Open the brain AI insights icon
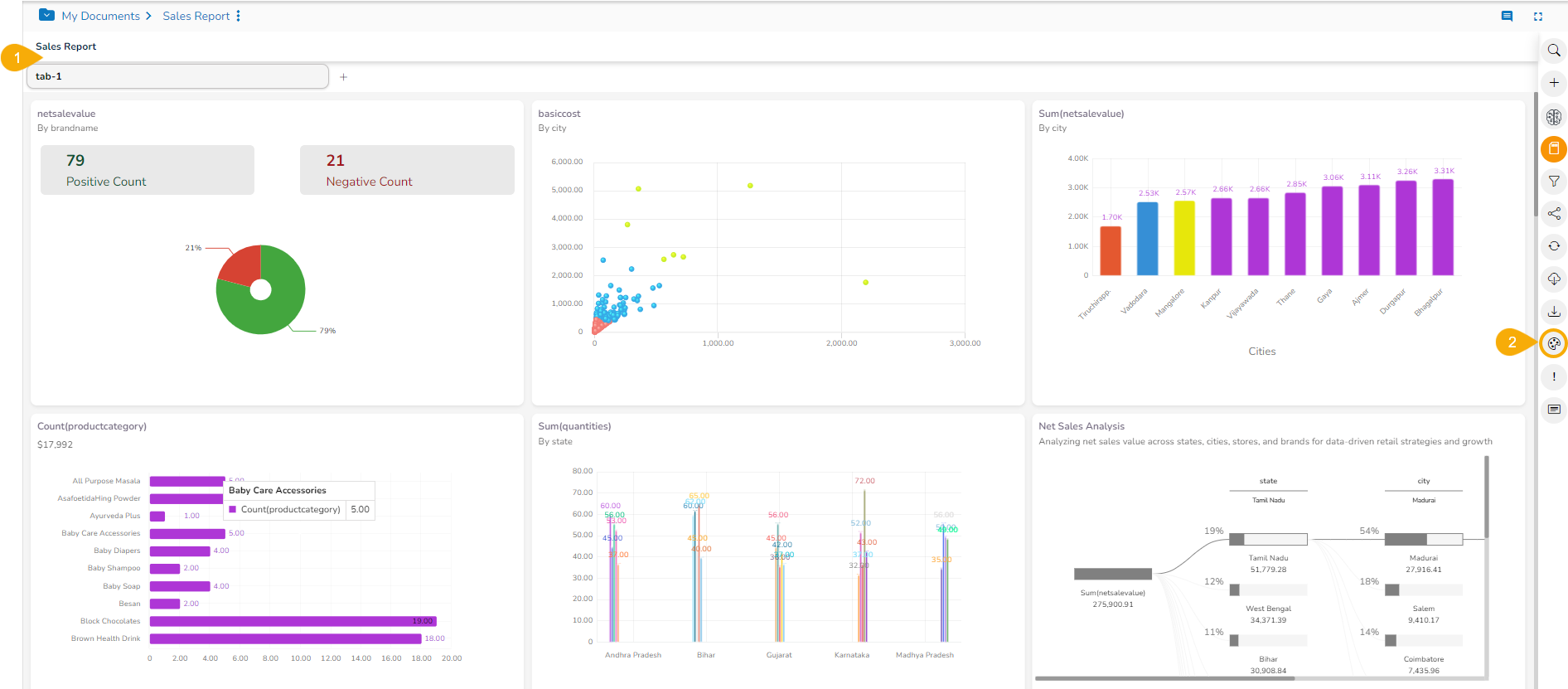This screenshot has width=1568, height=689. tap(1554, 117)
